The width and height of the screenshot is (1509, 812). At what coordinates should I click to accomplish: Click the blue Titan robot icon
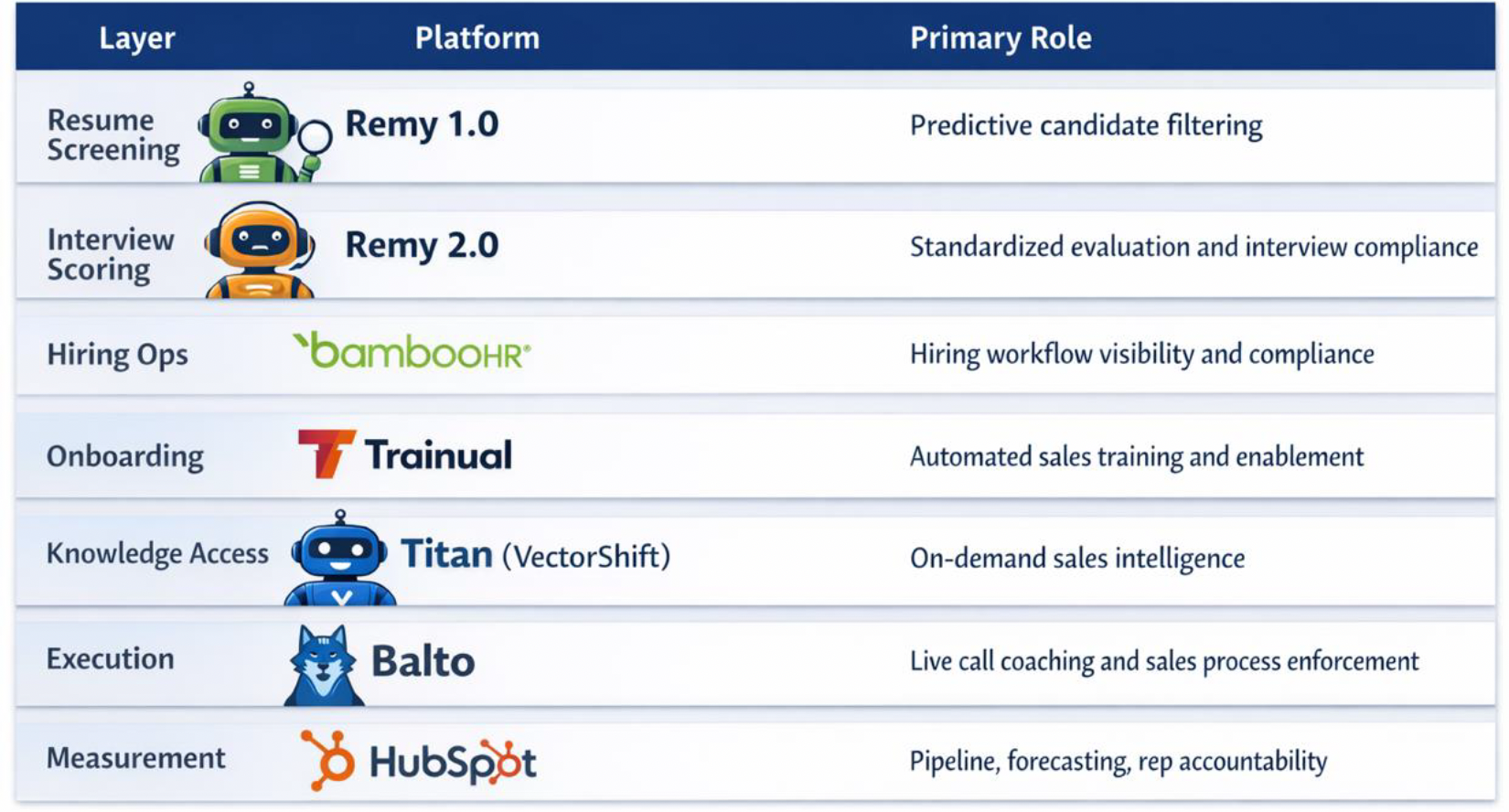[341, 558]
